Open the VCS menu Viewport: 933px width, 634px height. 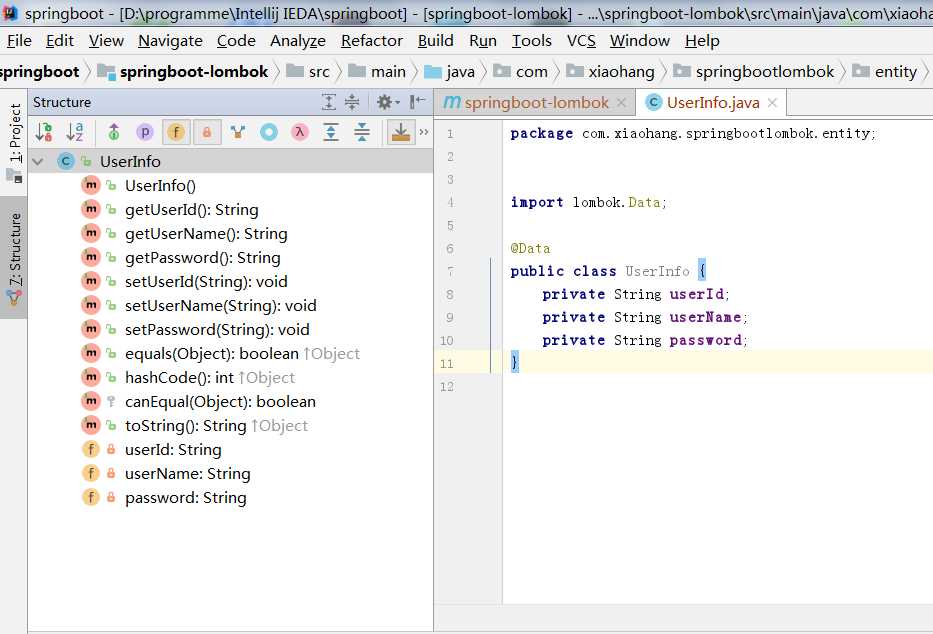tap(581, 40)
